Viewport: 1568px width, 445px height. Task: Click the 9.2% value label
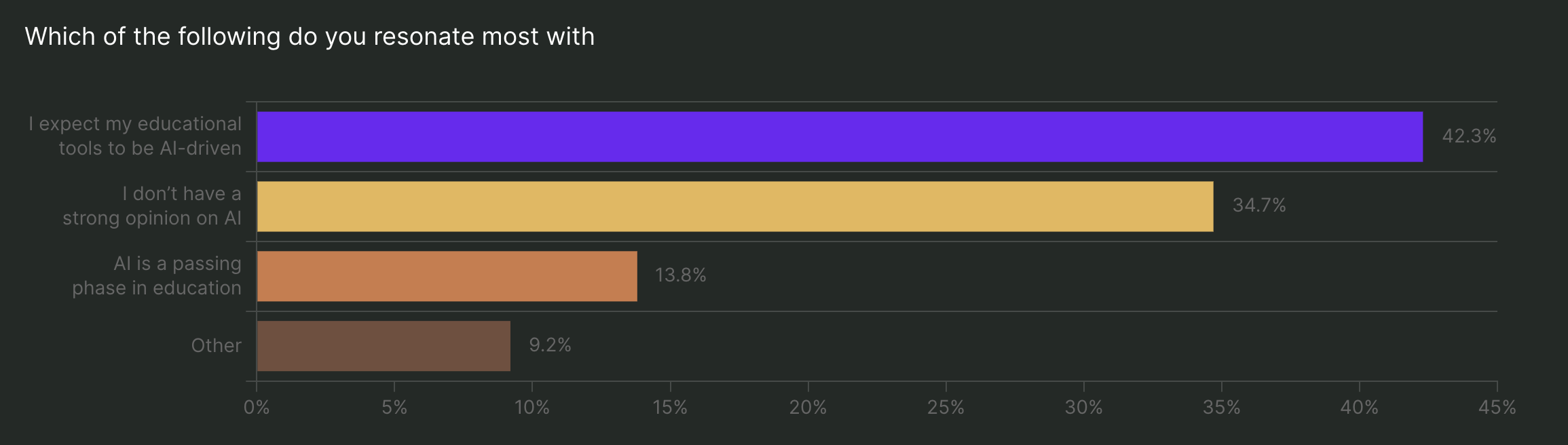coord(550,345)
